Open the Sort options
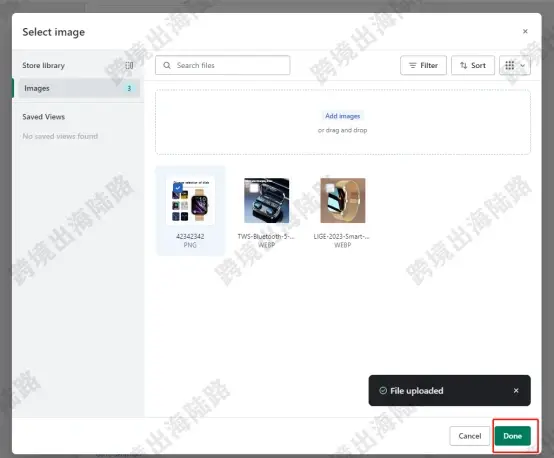 coord(473,65)
